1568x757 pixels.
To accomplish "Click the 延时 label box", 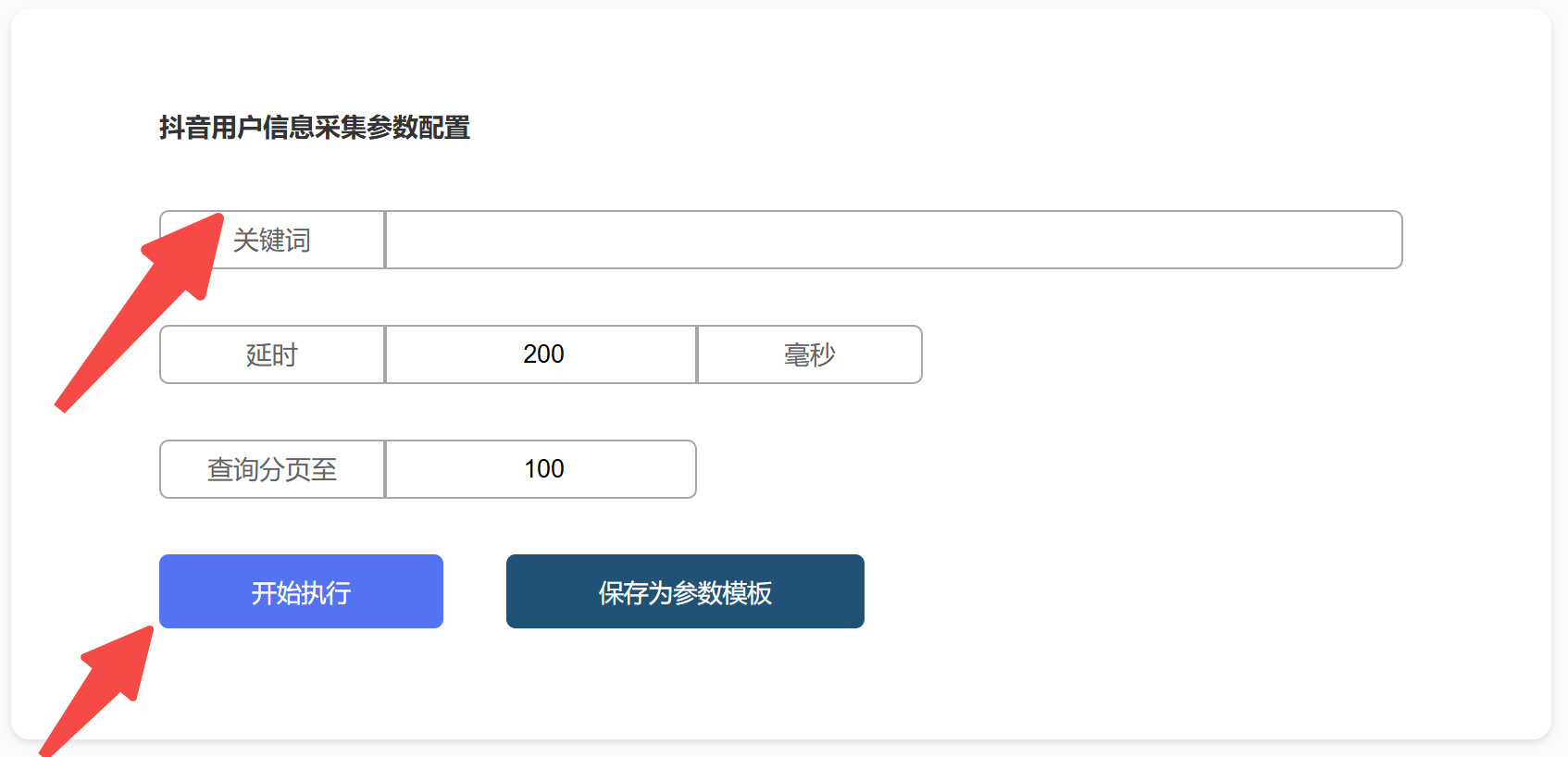I will click(272, 354).
